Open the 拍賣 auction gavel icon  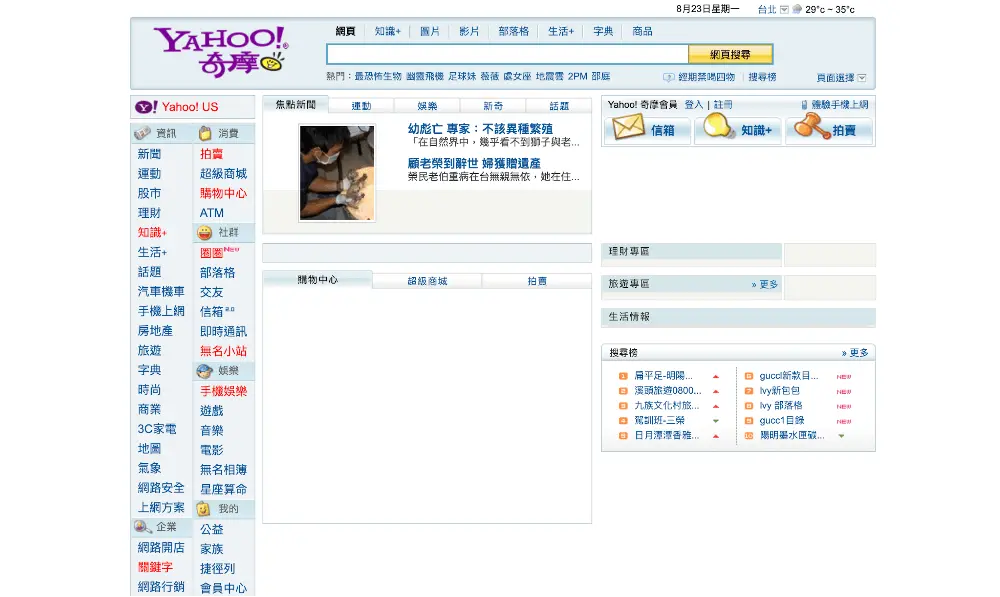tap(812, 126)
